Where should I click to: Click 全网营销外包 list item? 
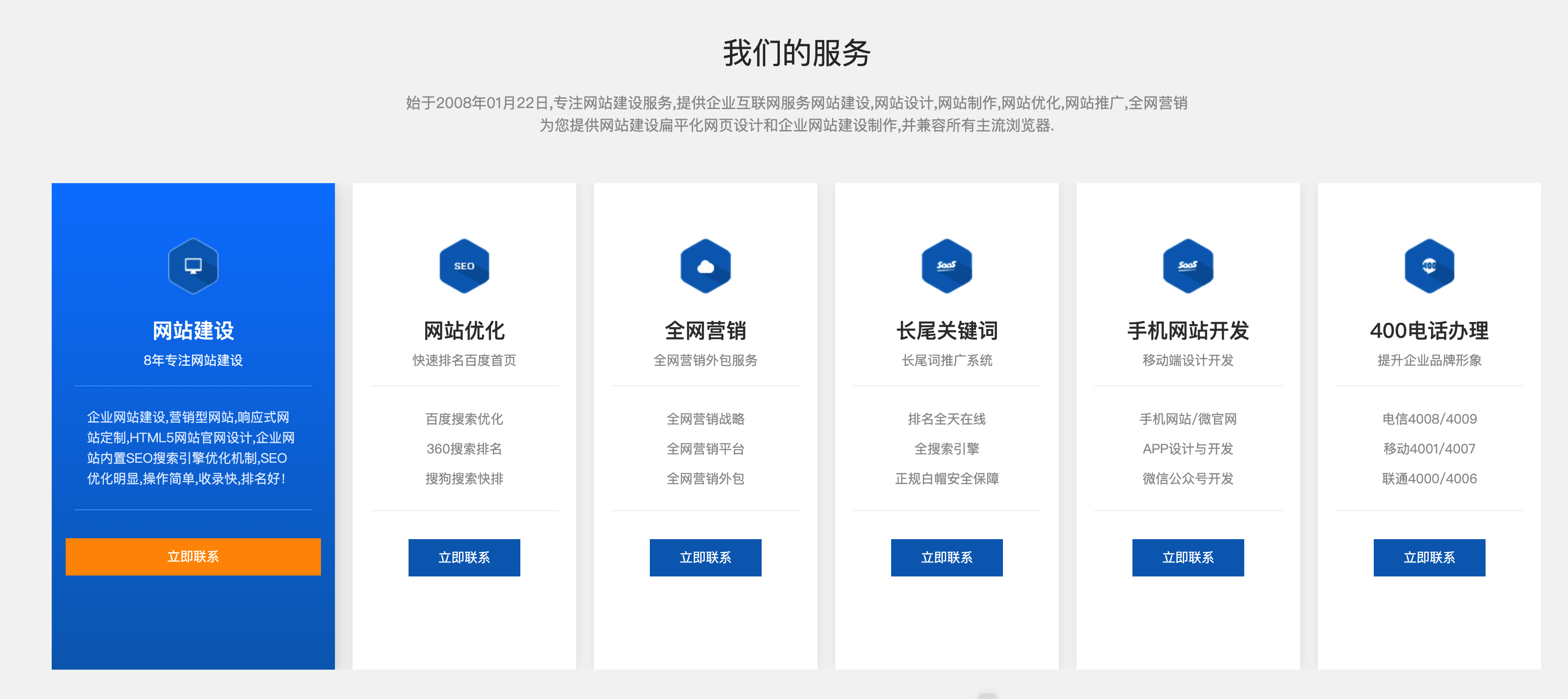click(x=705, y=479)
